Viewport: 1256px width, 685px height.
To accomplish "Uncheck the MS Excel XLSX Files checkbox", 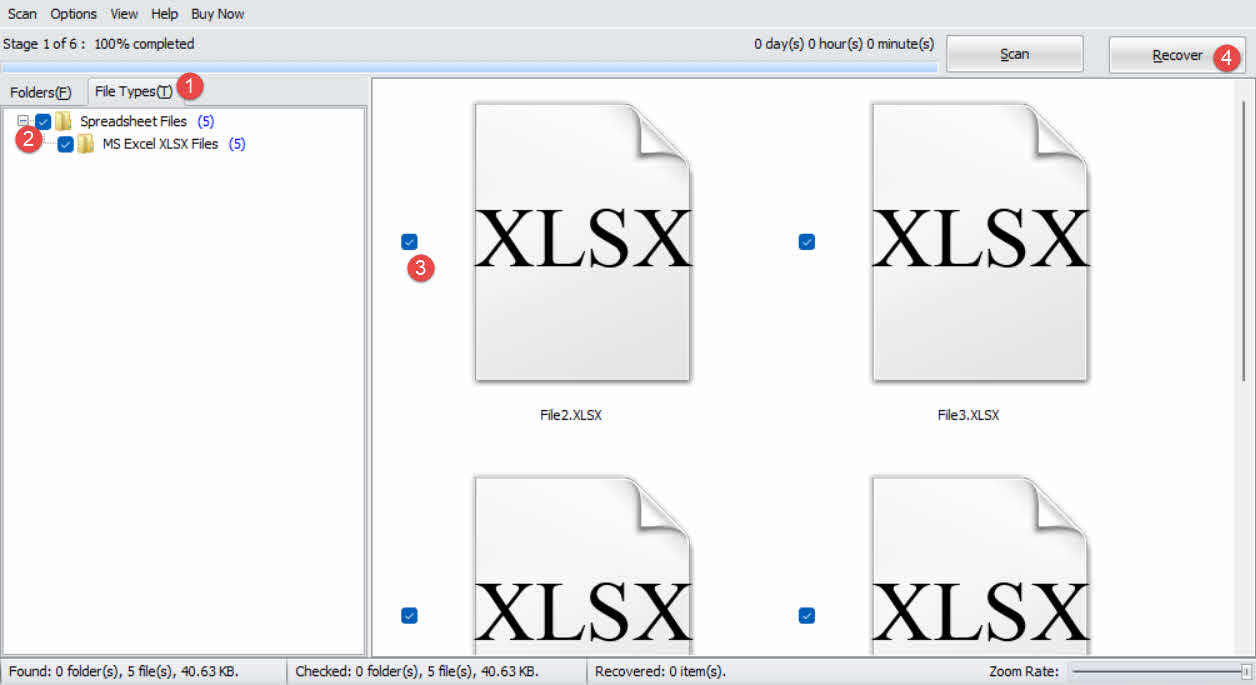I will (x=66, y=144).
